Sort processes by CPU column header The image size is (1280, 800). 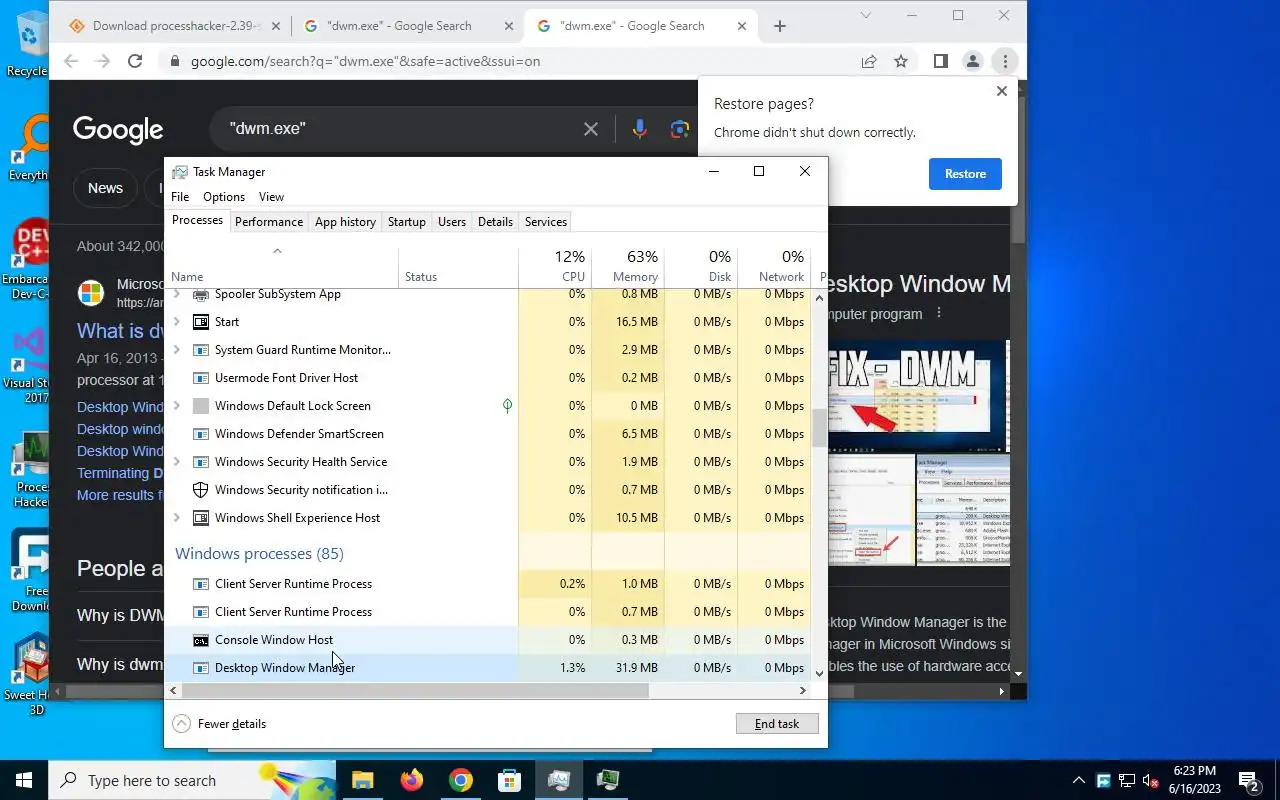click(555, 266)
